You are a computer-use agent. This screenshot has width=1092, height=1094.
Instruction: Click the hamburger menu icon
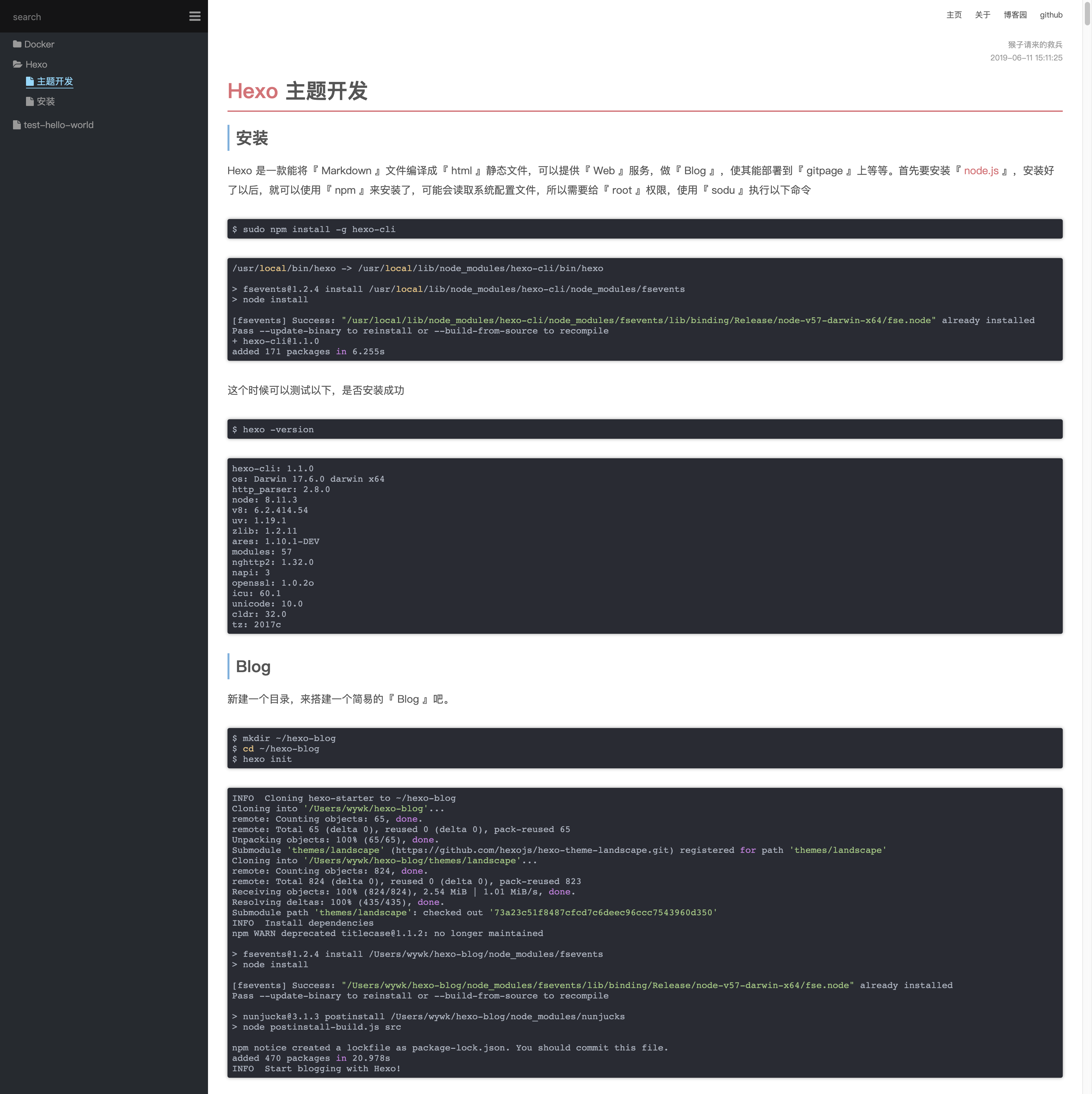click(195, 17)
